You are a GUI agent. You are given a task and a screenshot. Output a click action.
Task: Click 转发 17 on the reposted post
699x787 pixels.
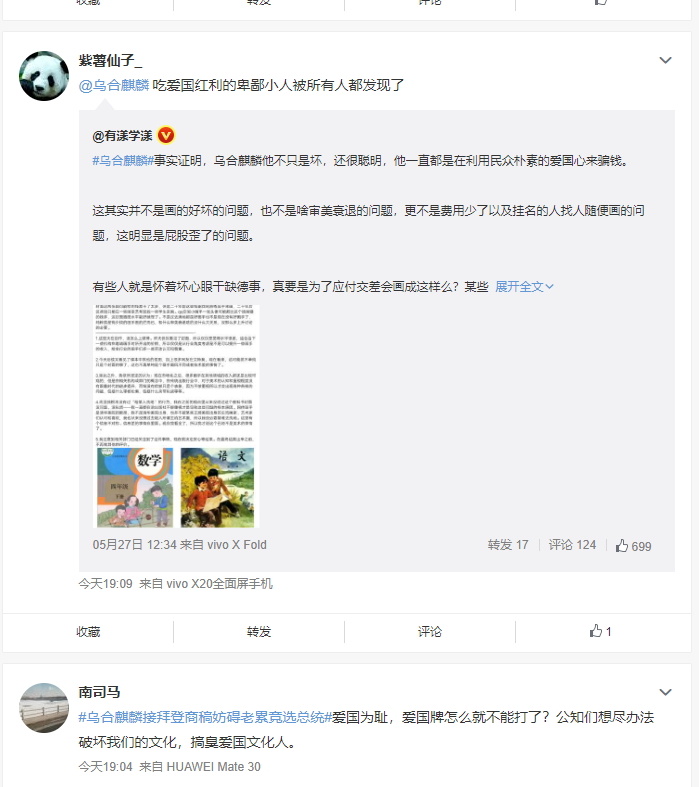(508, 545)
